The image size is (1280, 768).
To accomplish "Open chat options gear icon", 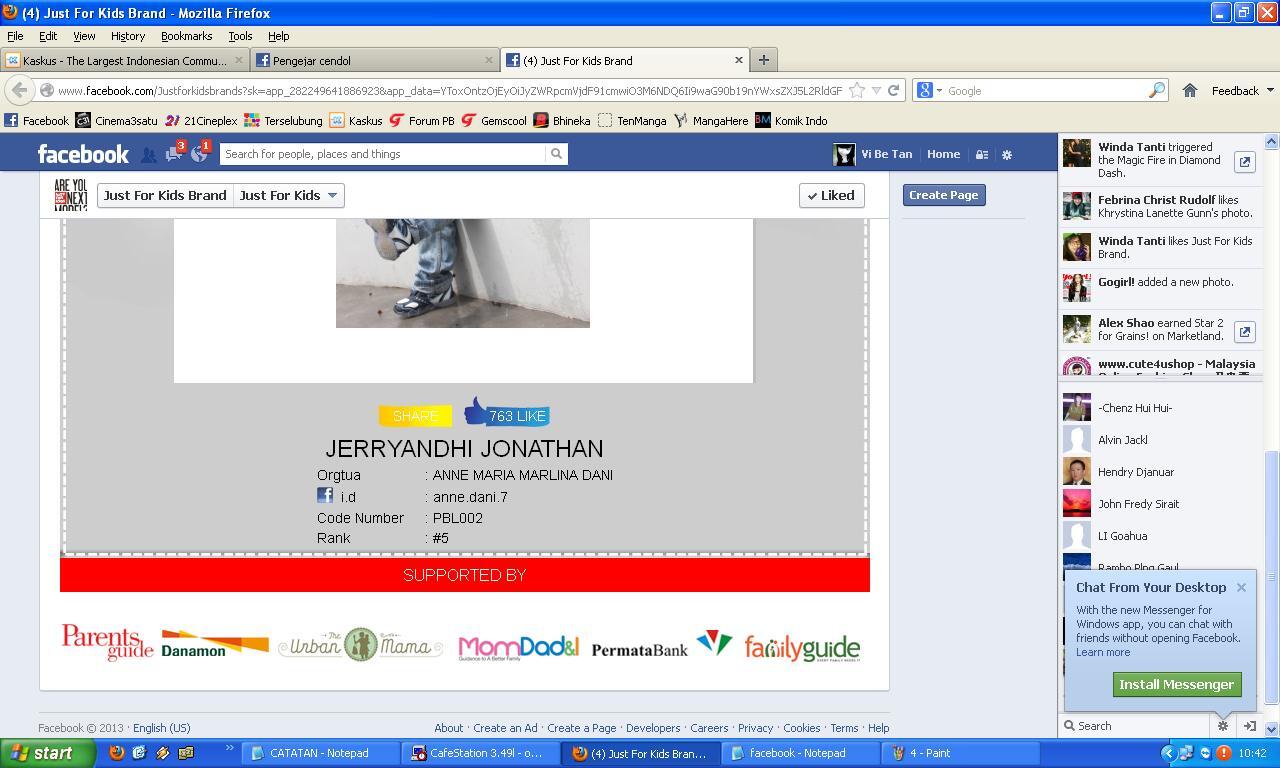I will click(x=1222, y=726).
